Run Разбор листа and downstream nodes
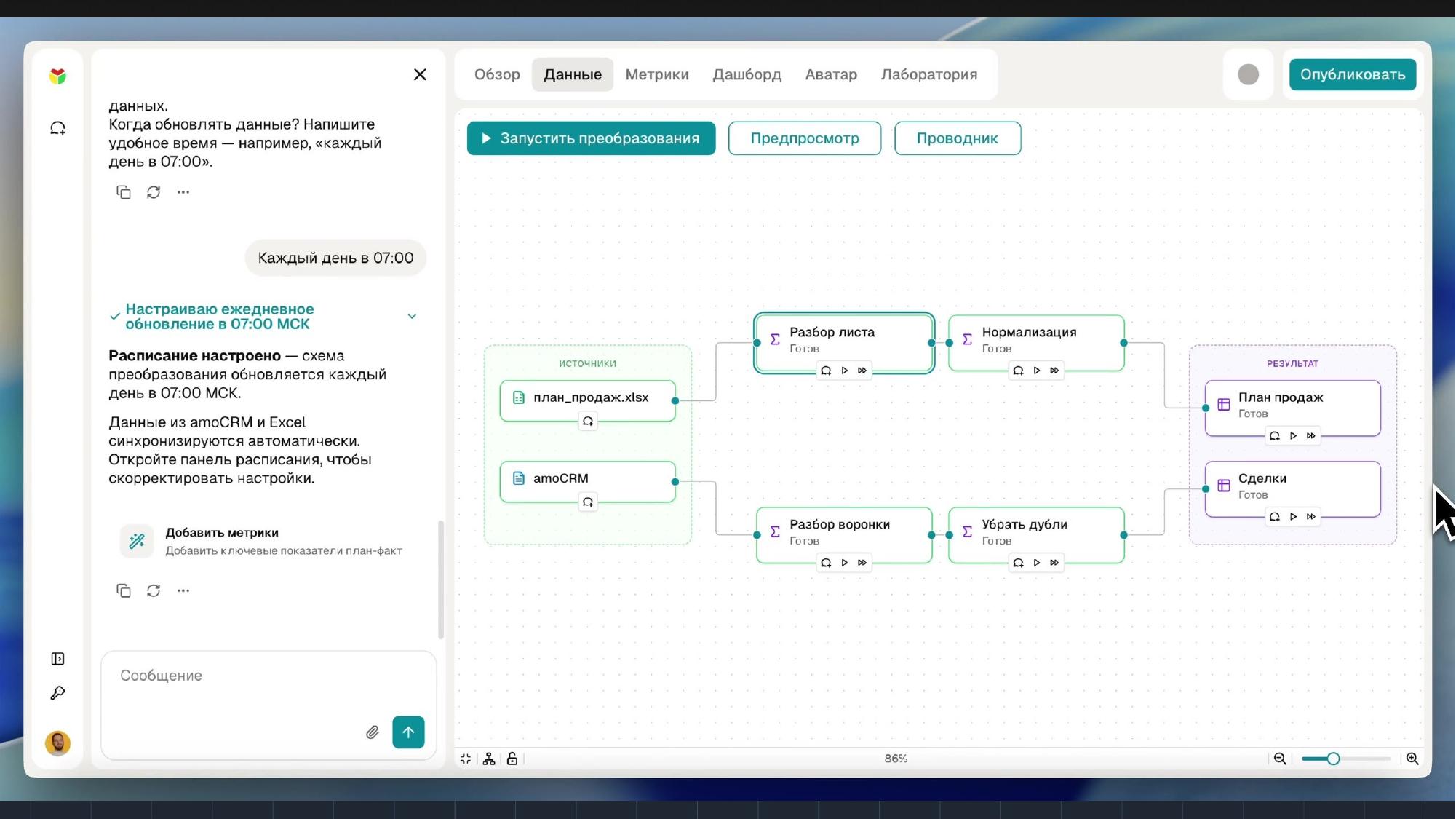The image size is (1456, 819). pyautogui.click(x=862, y=371)
